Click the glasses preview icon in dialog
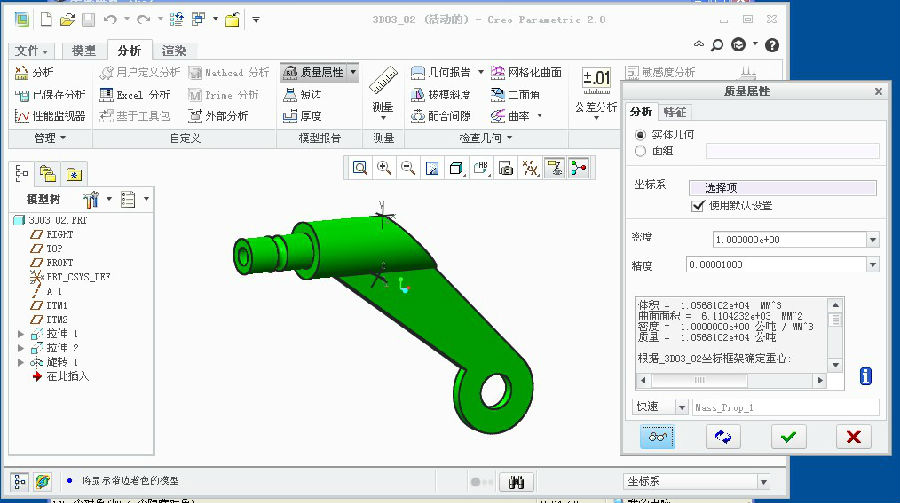The image size is (900, 503). pyautogui.click(x=656, y=436)
